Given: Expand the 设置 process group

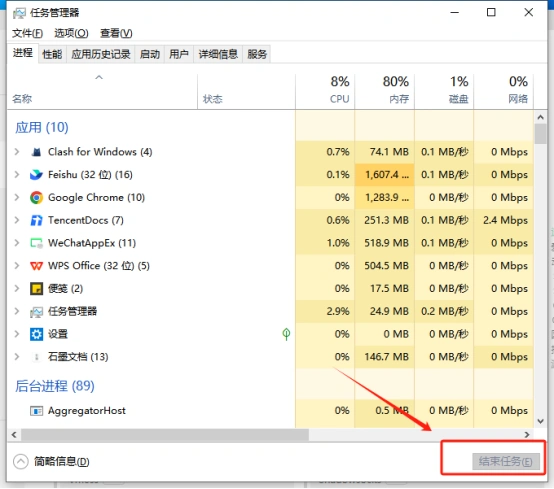Looking at the screenshot, I should click(17, 334).
